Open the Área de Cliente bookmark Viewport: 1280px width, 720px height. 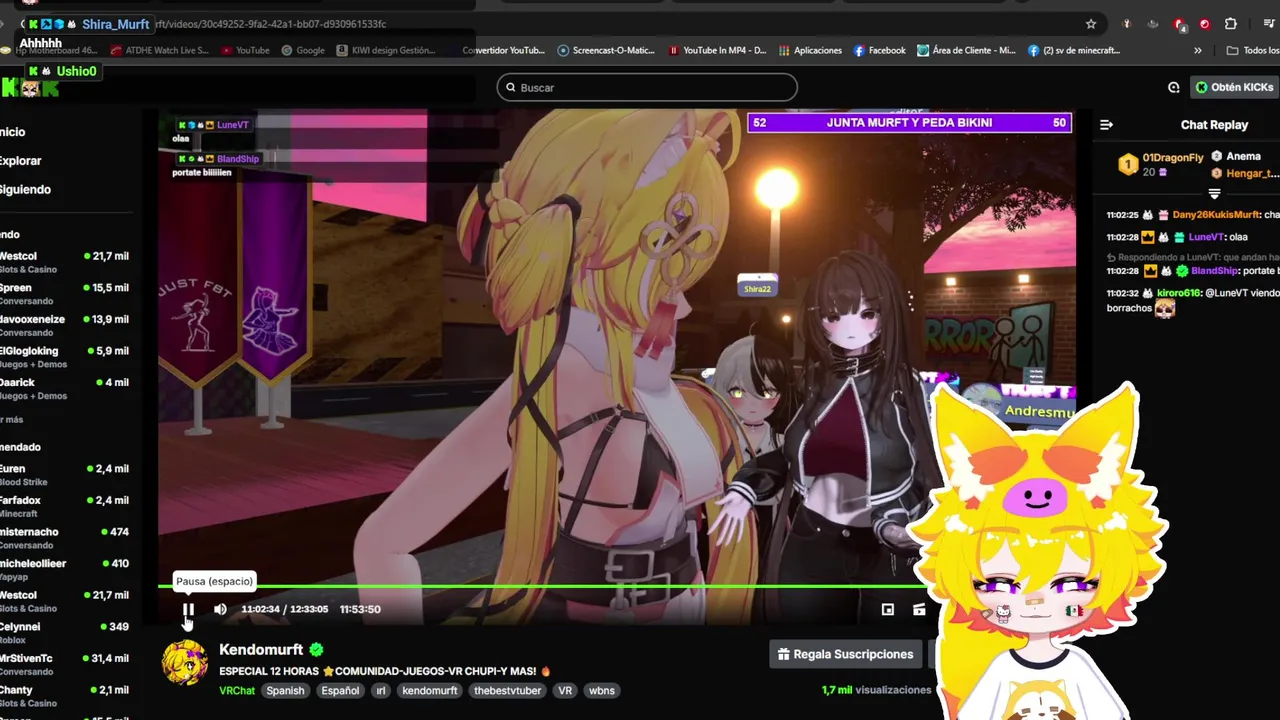point(967,50)
